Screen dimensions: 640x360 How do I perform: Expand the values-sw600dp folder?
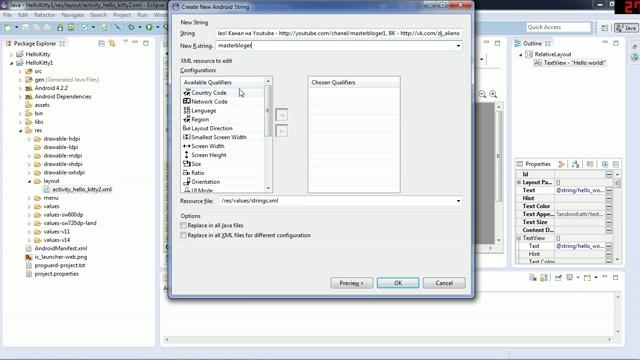[29, 215]
